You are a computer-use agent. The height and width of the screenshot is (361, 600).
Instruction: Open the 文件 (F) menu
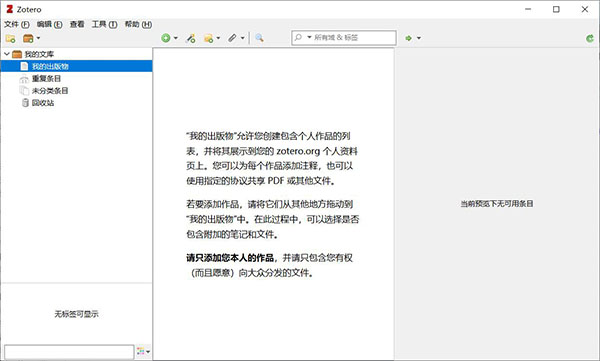[x=17, y=24]
